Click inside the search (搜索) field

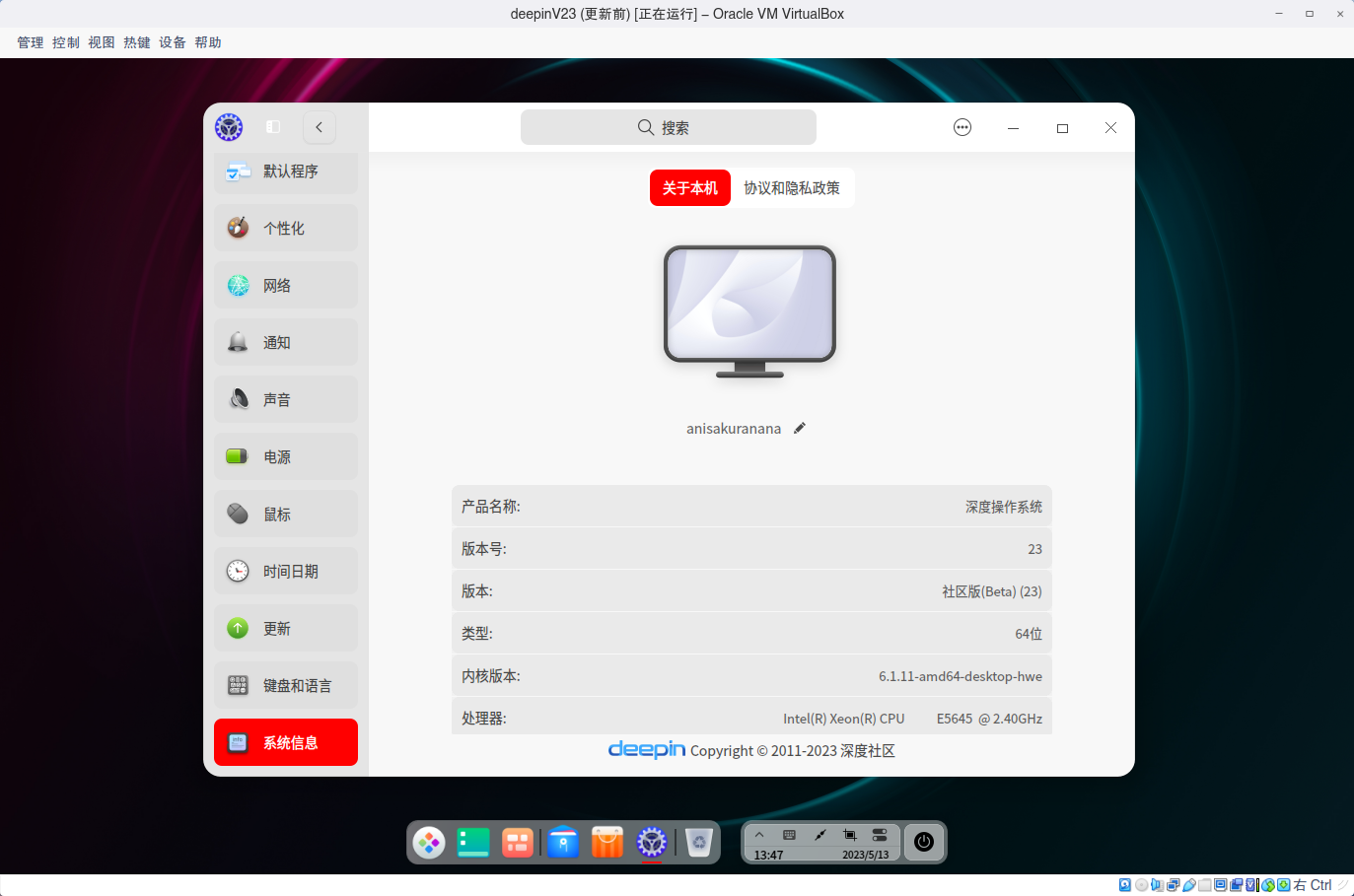[x=669, y=127]
